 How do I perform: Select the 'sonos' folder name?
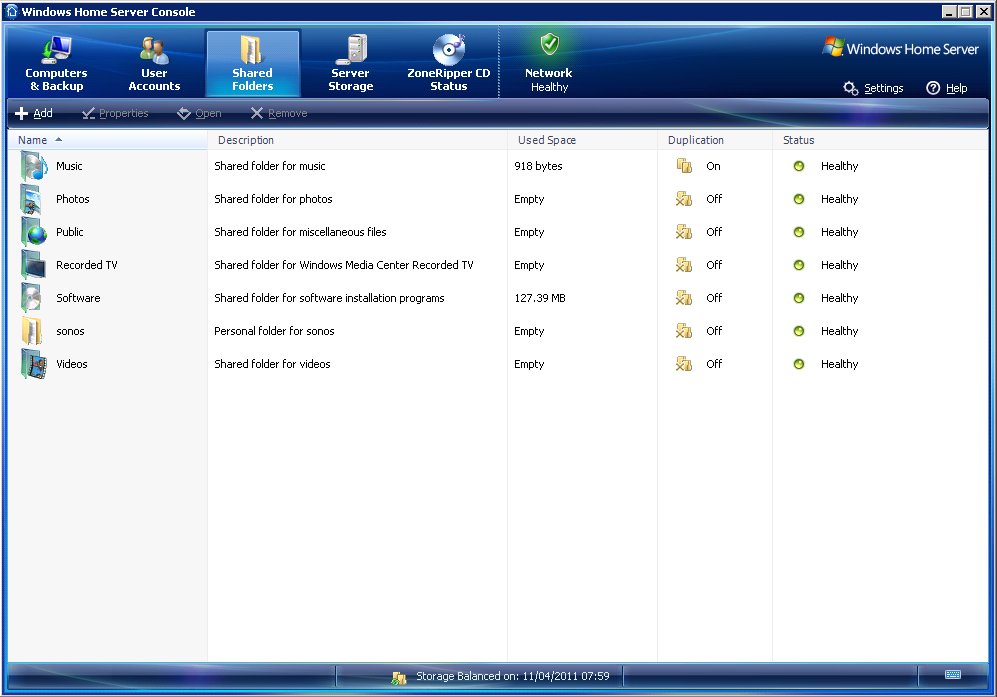70,331
